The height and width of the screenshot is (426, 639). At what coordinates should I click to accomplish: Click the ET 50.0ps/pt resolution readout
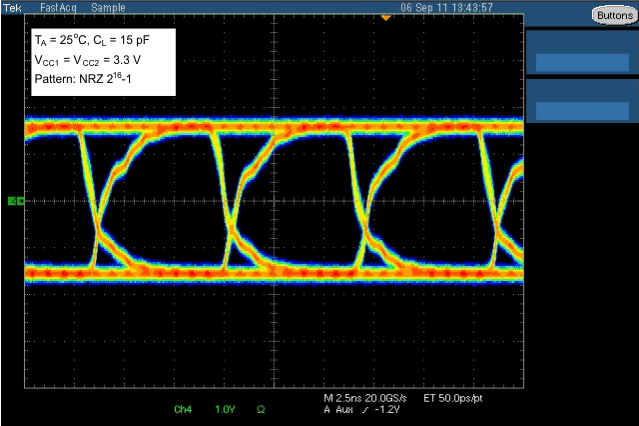tap(455, 398)
